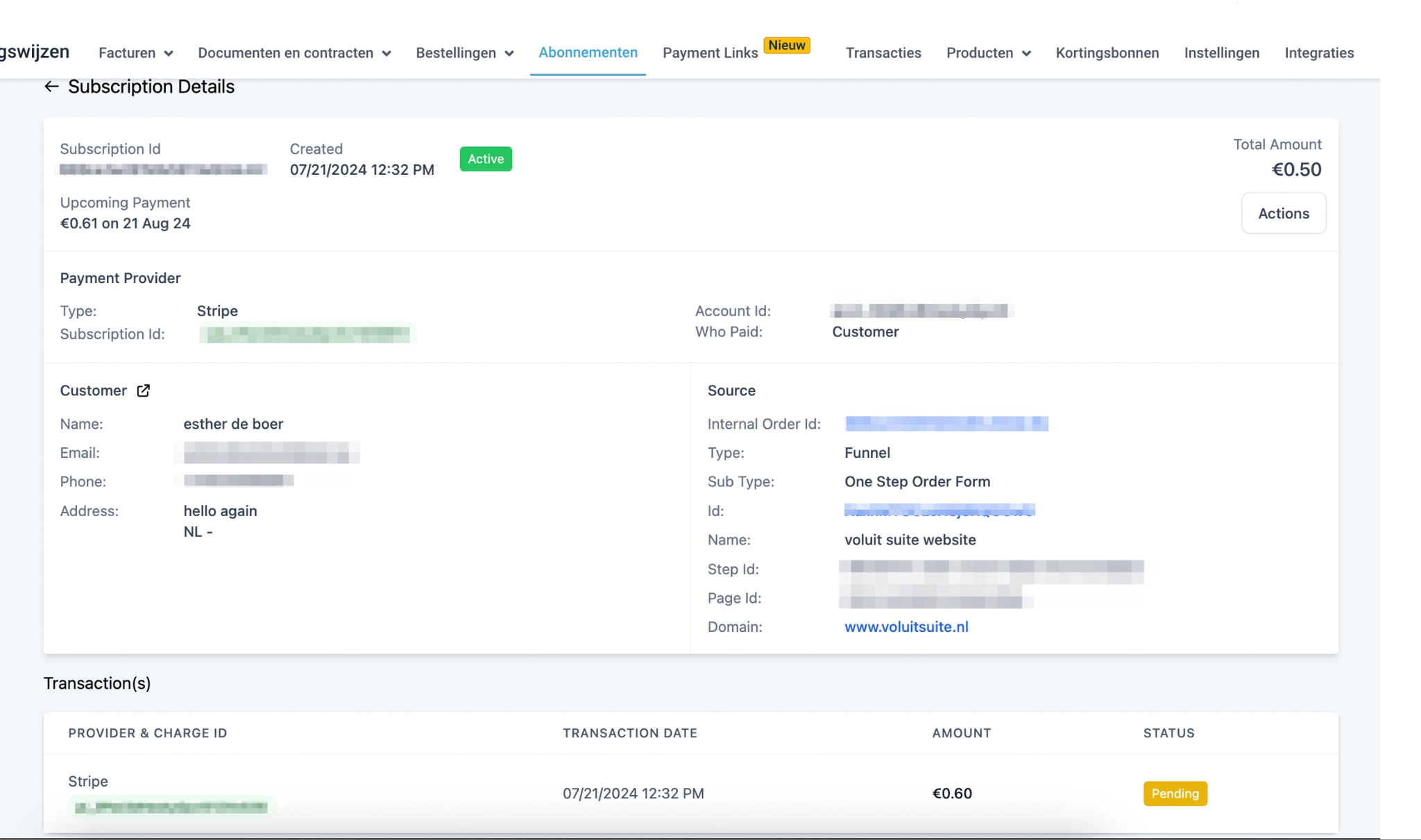Open customer profile via external link icon
Screen dimensions: 1421x840
point(143,391)
